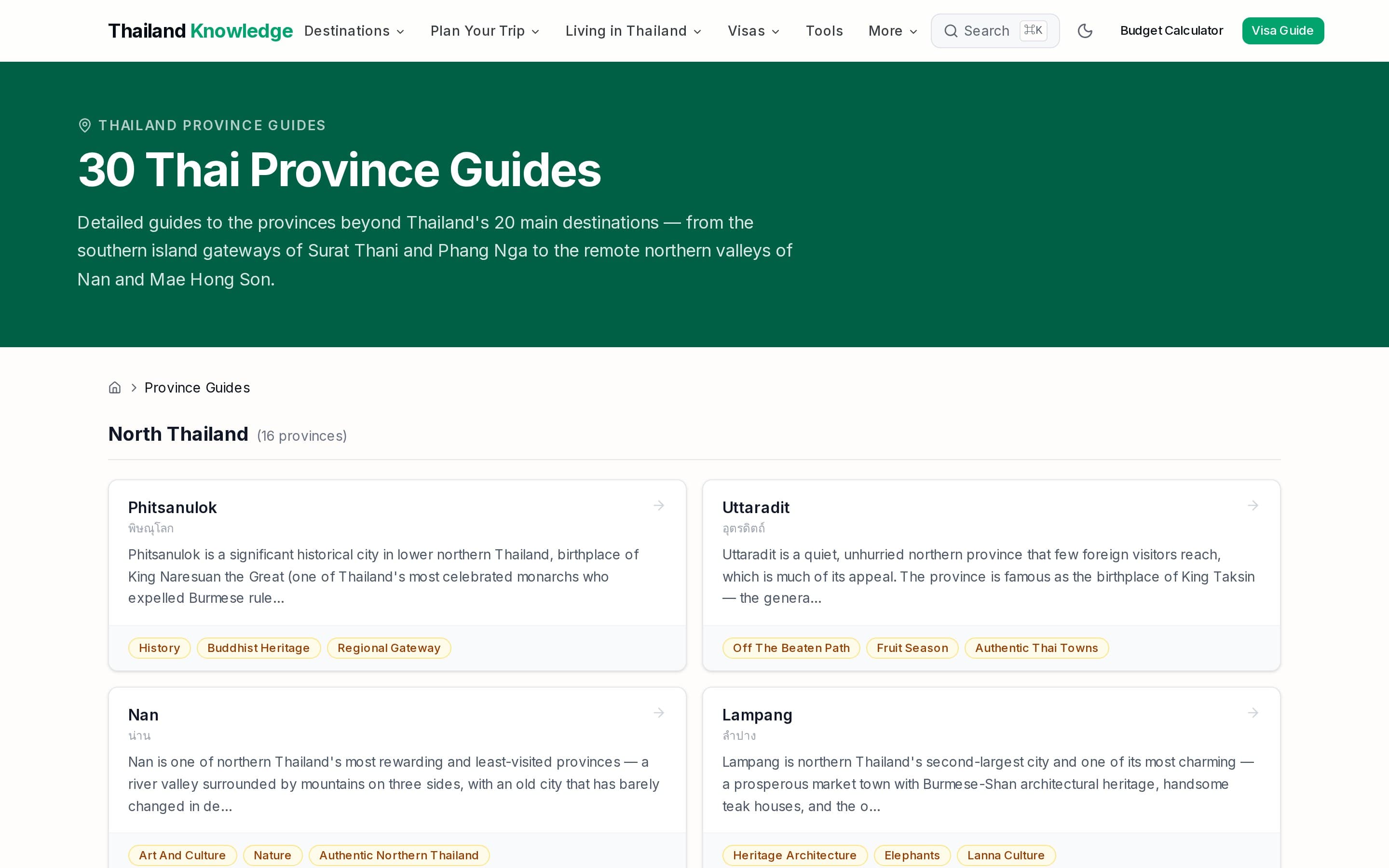Click the '30 Thai Province Guides' heading
Viewport: 1389px width, 868px height.
tap(339, 170)
